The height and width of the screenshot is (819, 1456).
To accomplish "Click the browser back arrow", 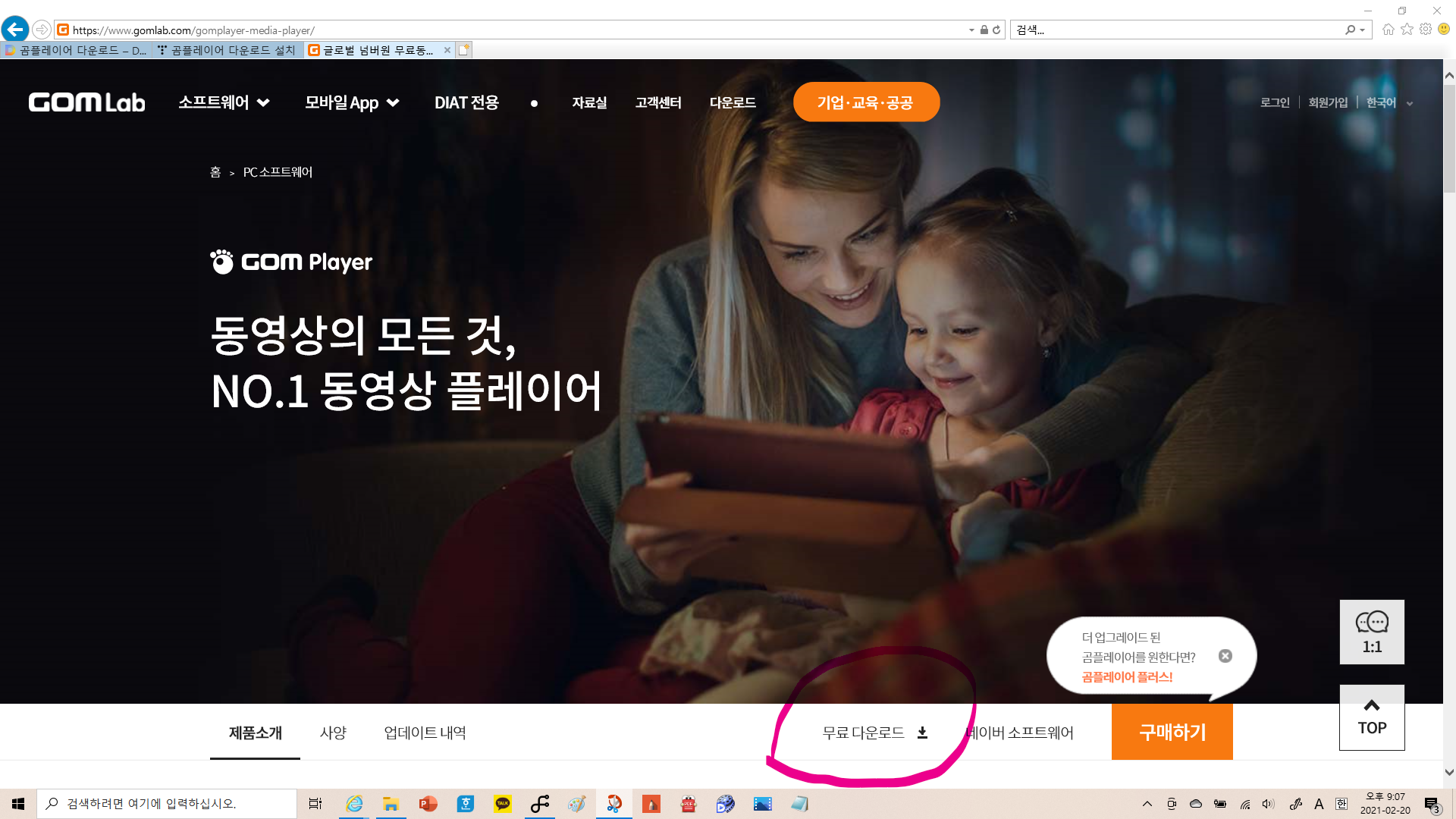I will click(x=15, y=30).
